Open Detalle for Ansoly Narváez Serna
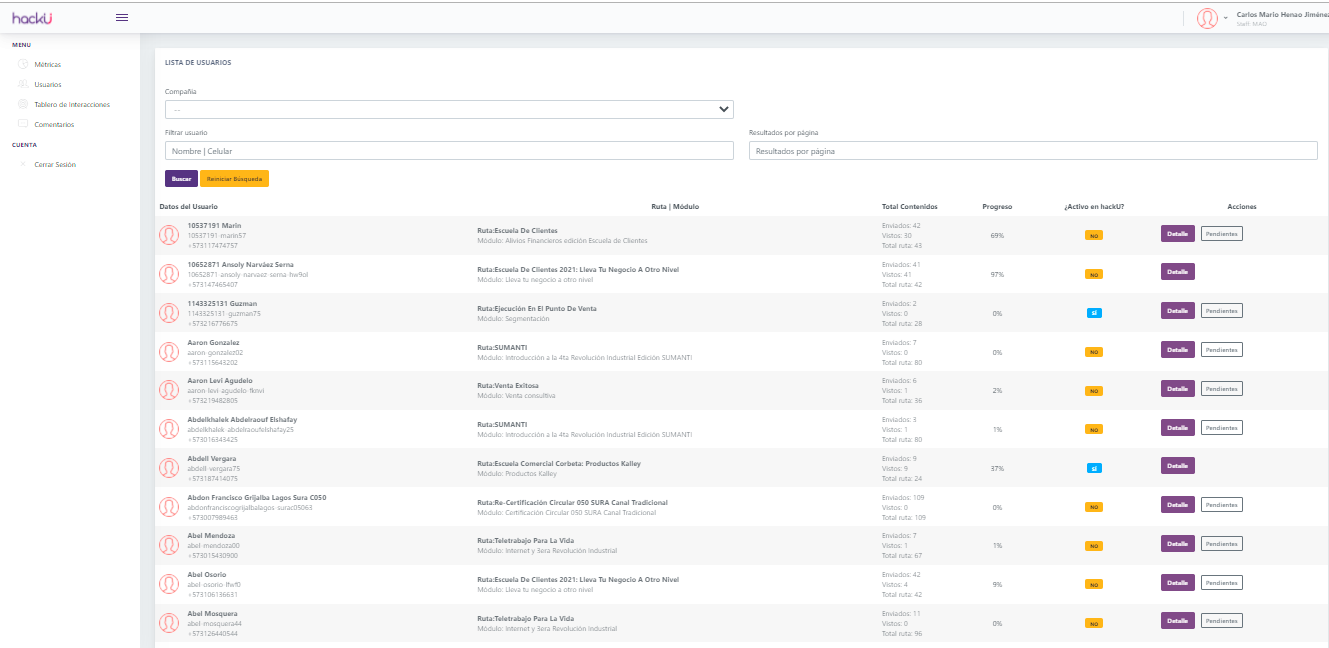 pos(1178,271)
